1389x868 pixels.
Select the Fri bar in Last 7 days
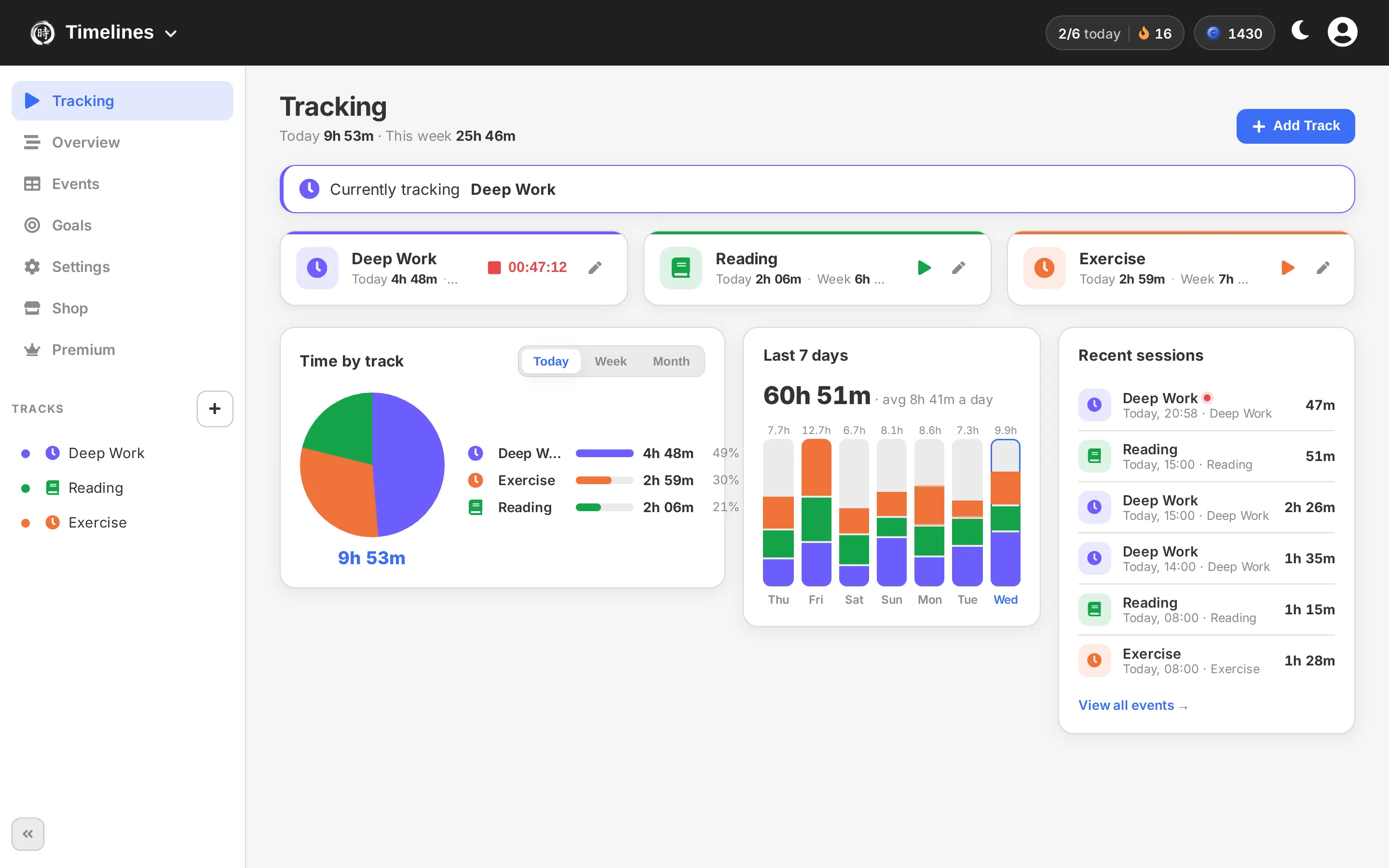(816, 512)
